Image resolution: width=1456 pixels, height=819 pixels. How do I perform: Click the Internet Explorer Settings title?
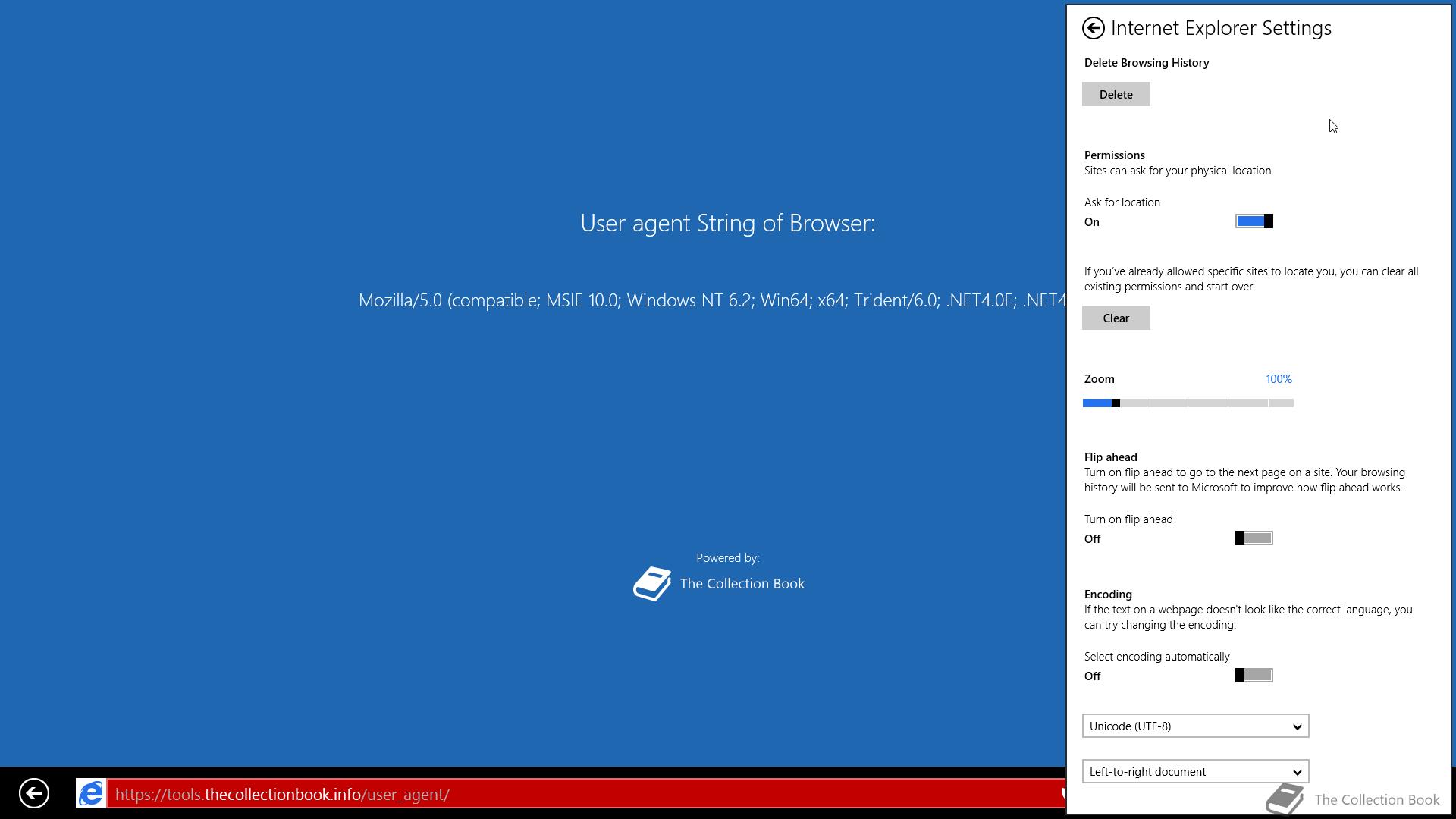pos(1221,28)
